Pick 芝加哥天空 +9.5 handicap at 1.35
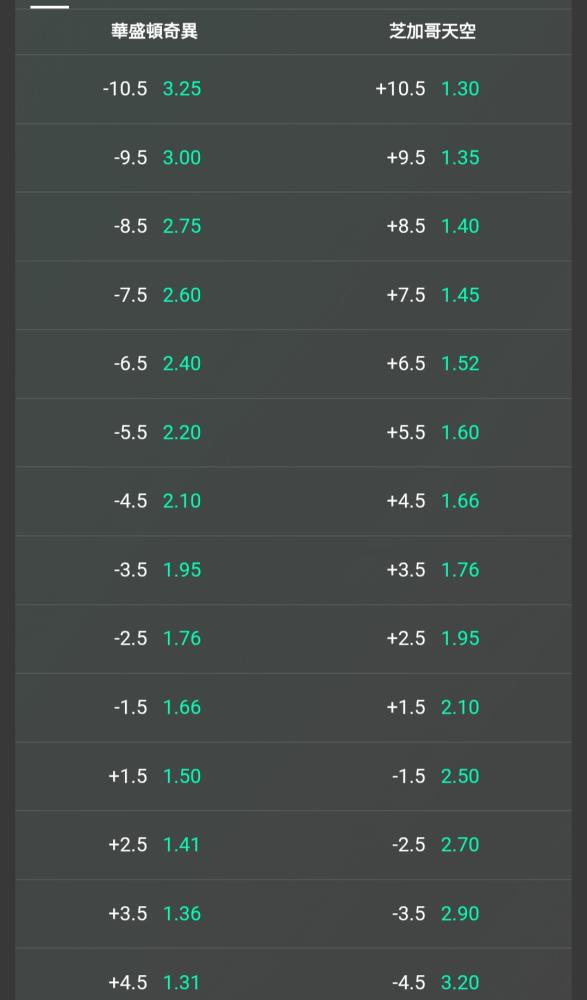The width and height of the screenshot is (587, 1000). (x=433, y=158)
